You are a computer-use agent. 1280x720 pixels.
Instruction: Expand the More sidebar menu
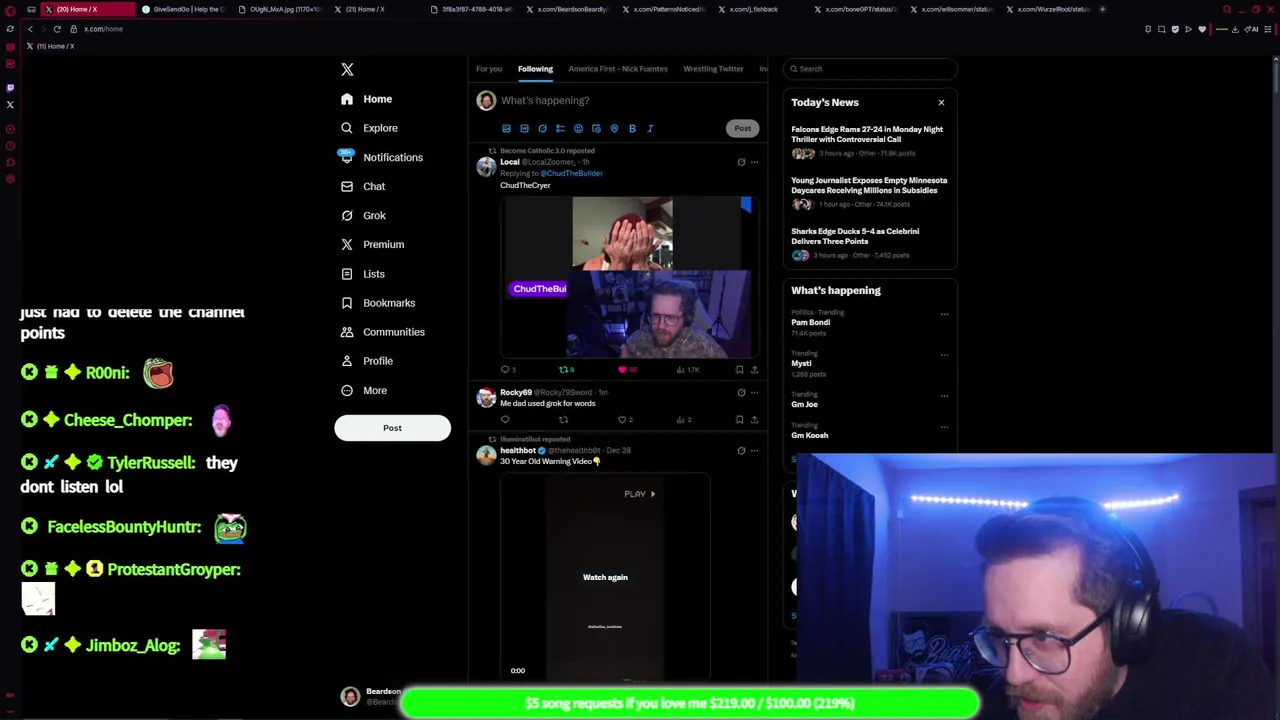tap(363, 390)
